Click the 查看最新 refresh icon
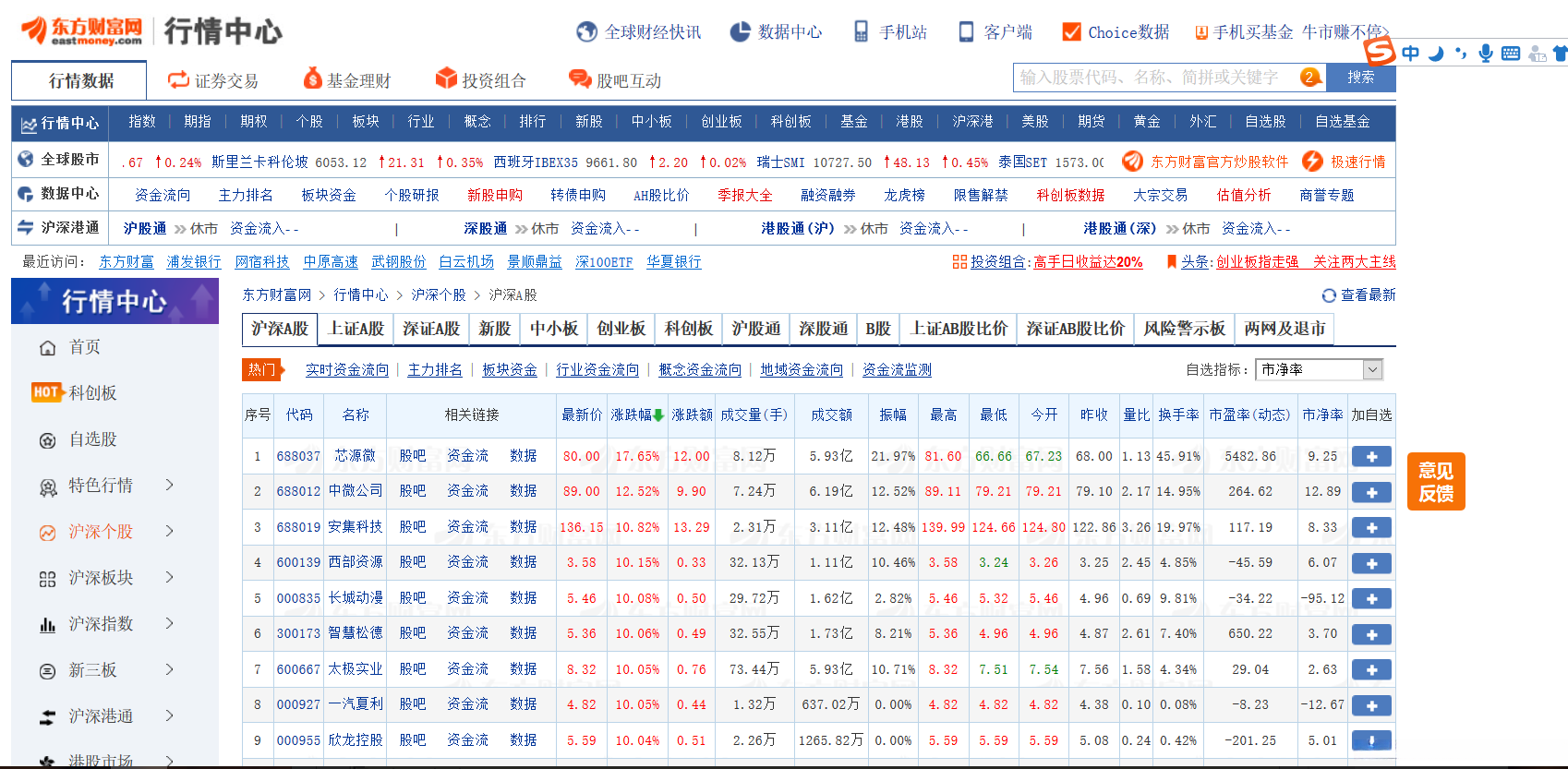Screen dimensions: 1568x769 point(1329,295)
